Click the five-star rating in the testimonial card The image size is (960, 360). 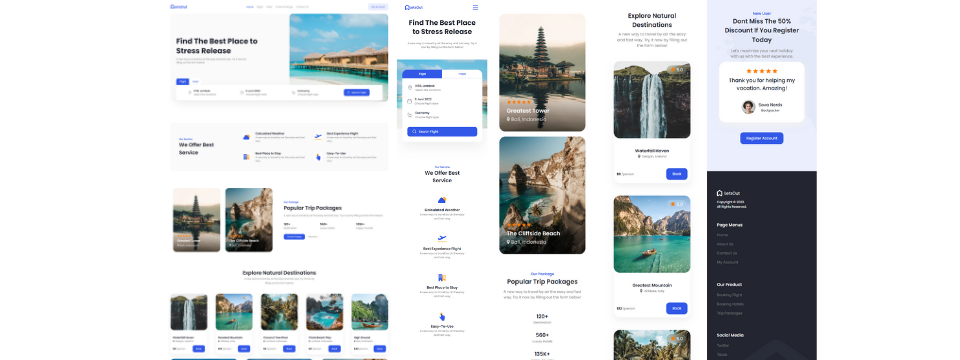click(x=762, y=71)
